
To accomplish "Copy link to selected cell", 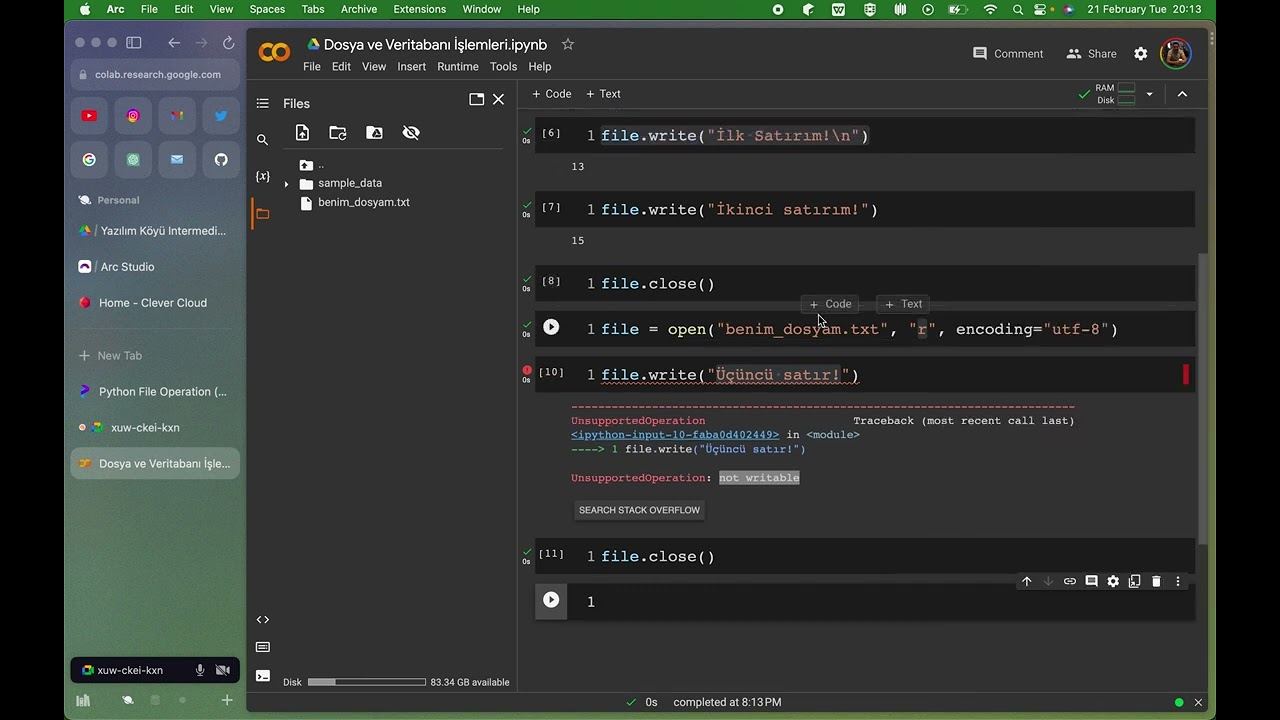I will (x=1070, y=581).
